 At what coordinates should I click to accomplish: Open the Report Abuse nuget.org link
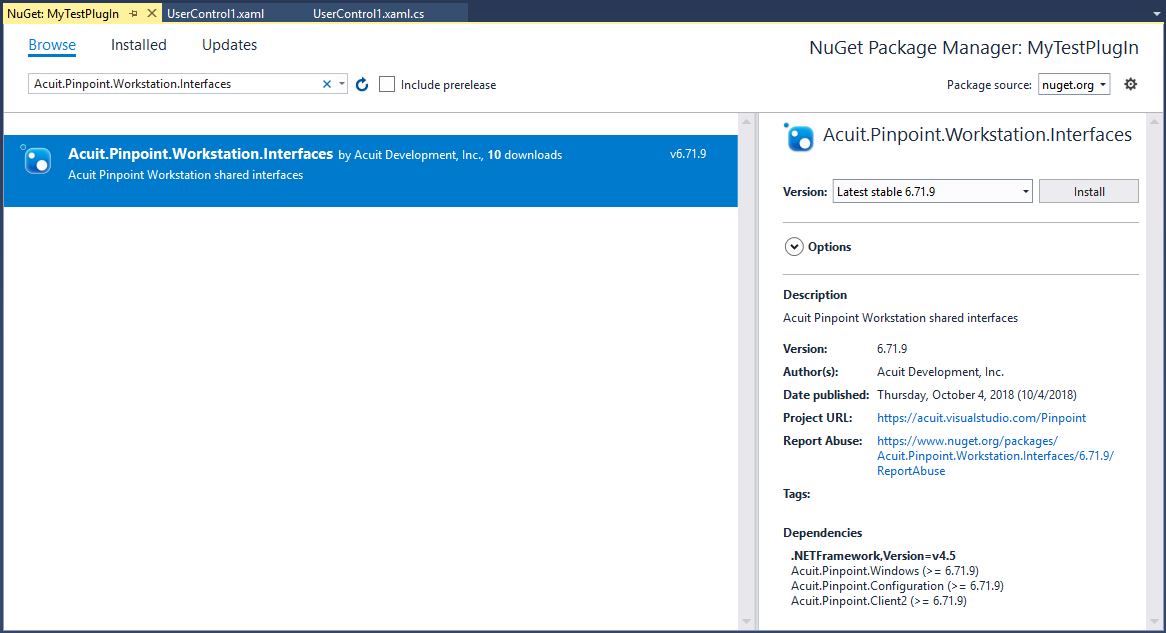coord(995,456)
